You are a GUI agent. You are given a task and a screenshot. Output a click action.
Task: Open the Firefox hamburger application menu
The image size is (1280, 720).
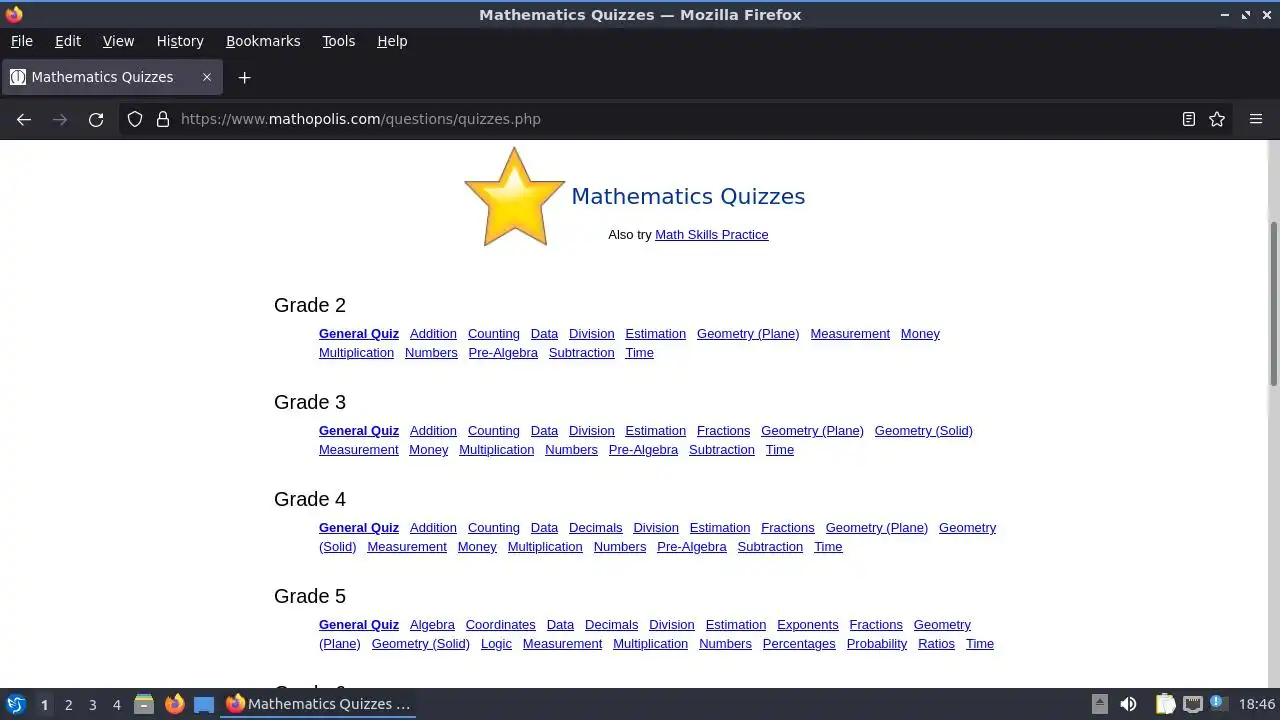(1256, 119)
